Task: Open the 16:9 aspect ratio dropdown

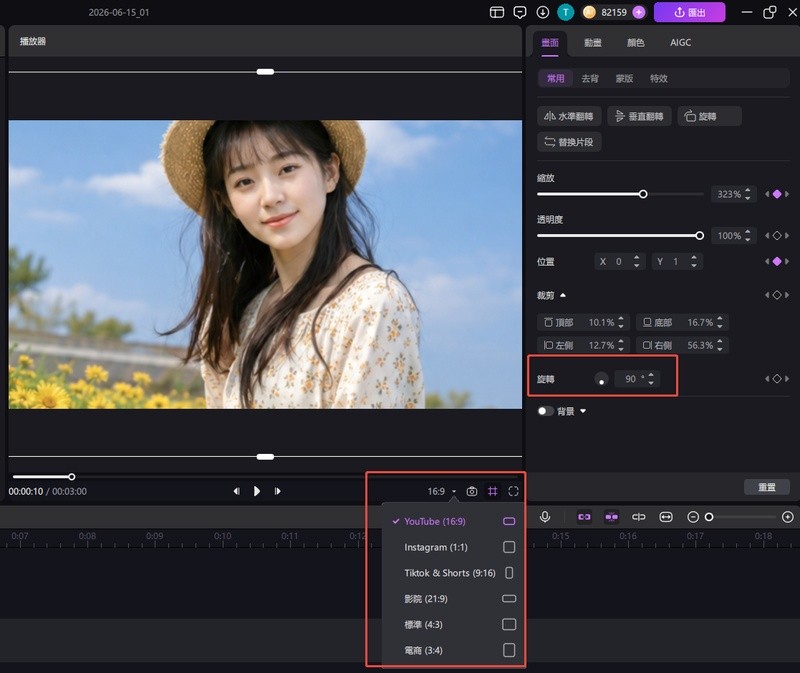Action: (x=441, y=491)
